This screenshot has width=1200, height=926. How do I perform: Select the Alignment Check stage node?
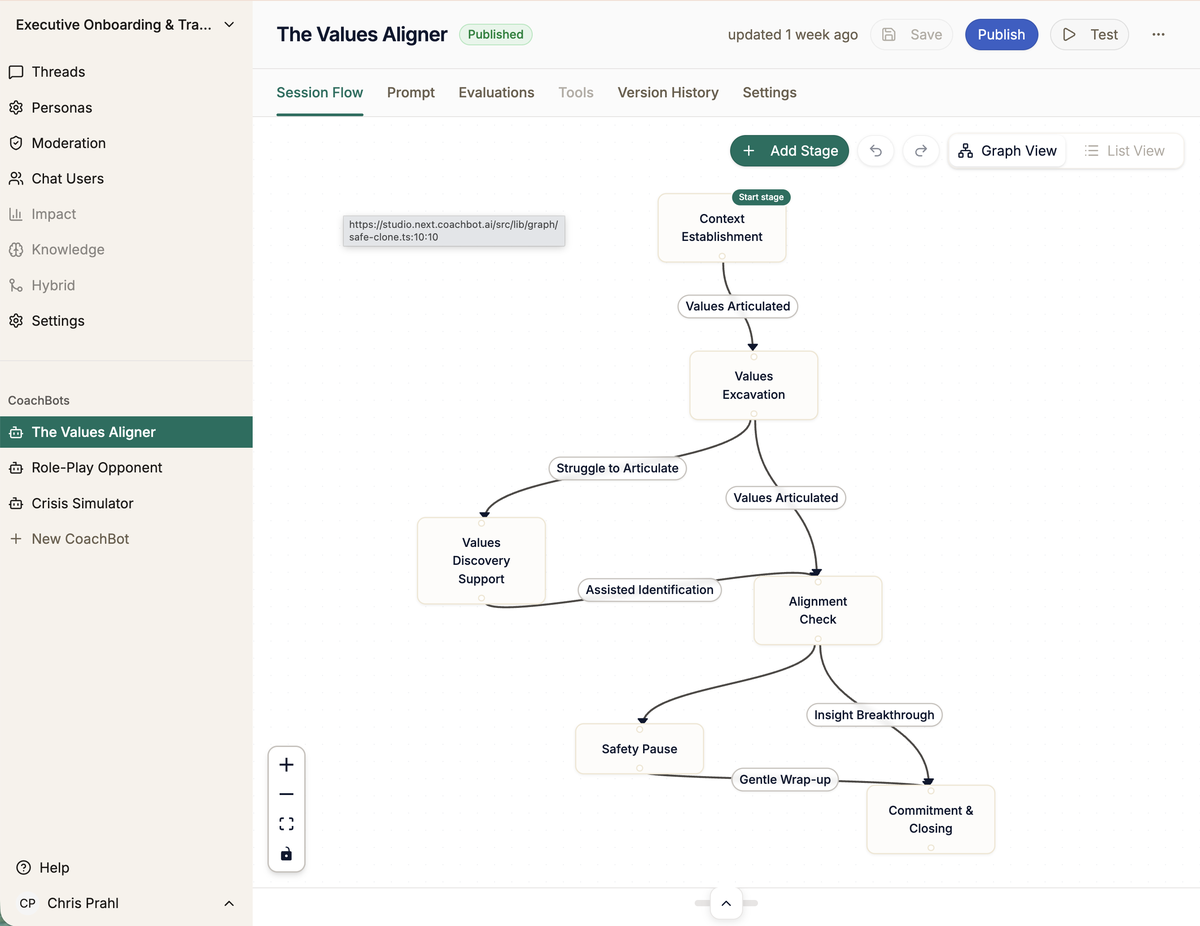coord(818,610)
